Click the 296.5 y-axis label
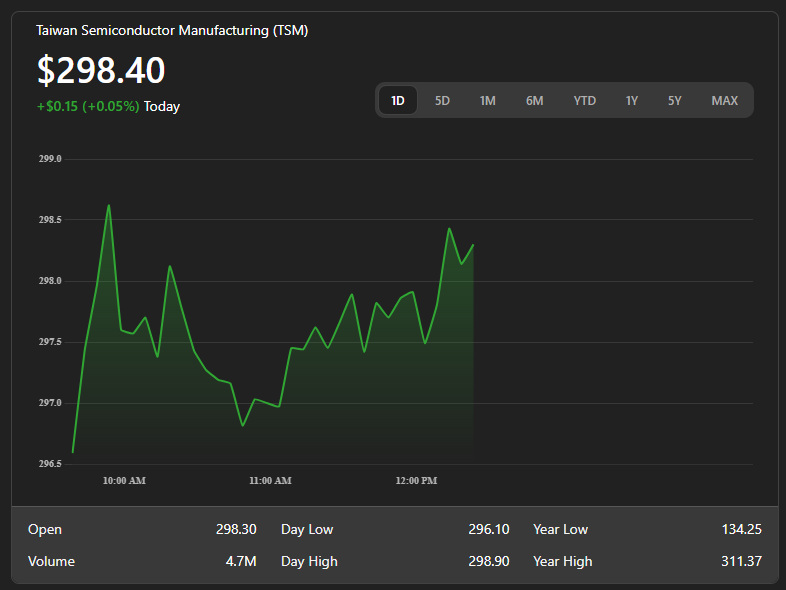786x590 pixels. coord(50,464)
